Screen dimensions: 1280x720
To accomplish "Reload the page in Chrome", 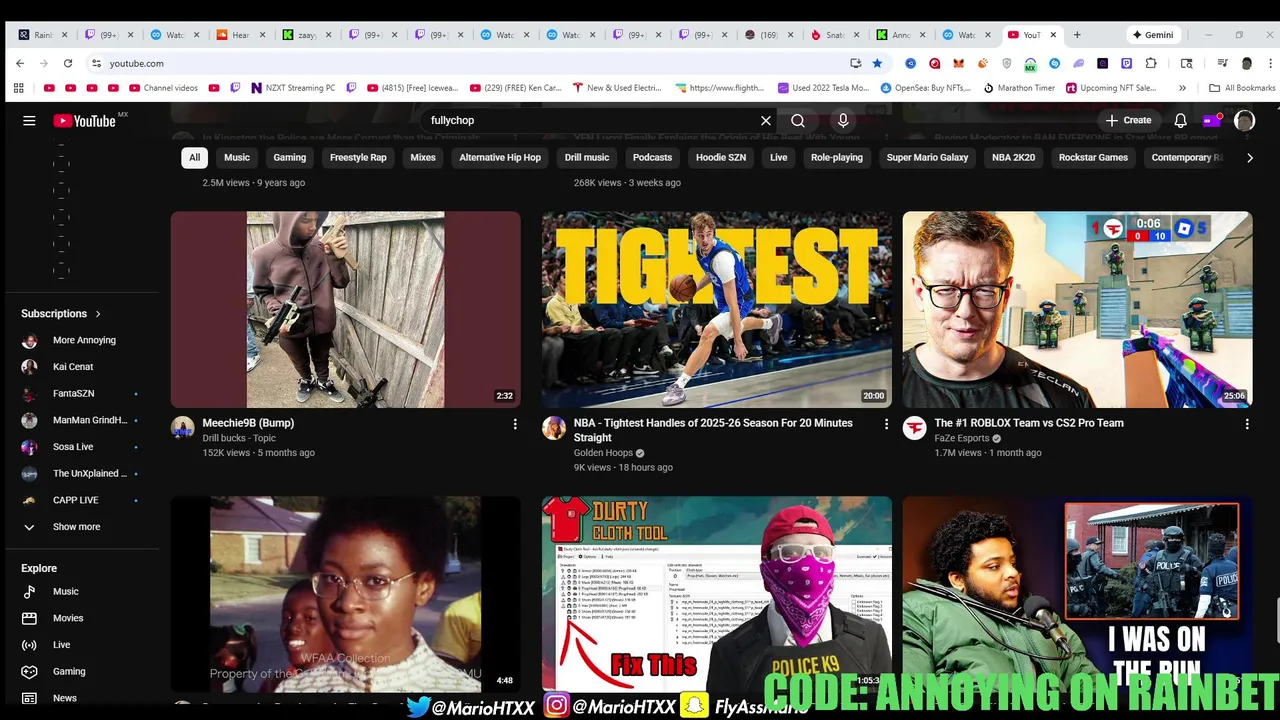I will point(67,63).
